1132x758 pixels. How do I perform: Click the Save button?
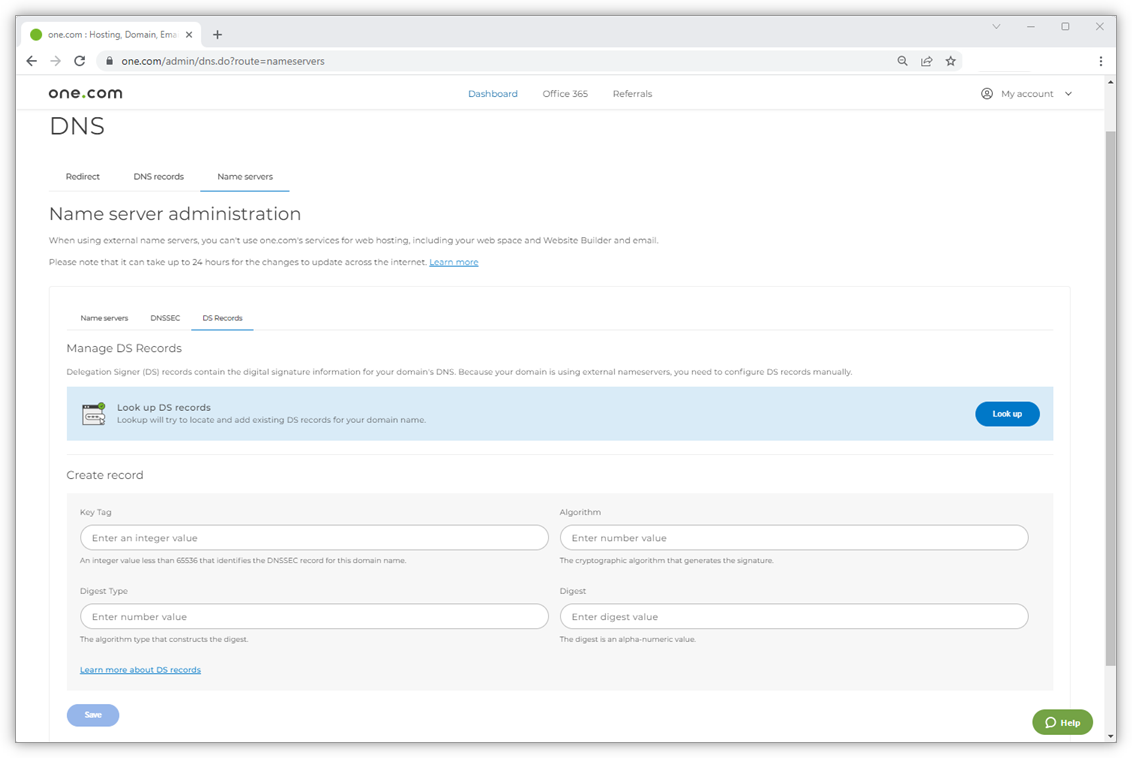(93, 715)
